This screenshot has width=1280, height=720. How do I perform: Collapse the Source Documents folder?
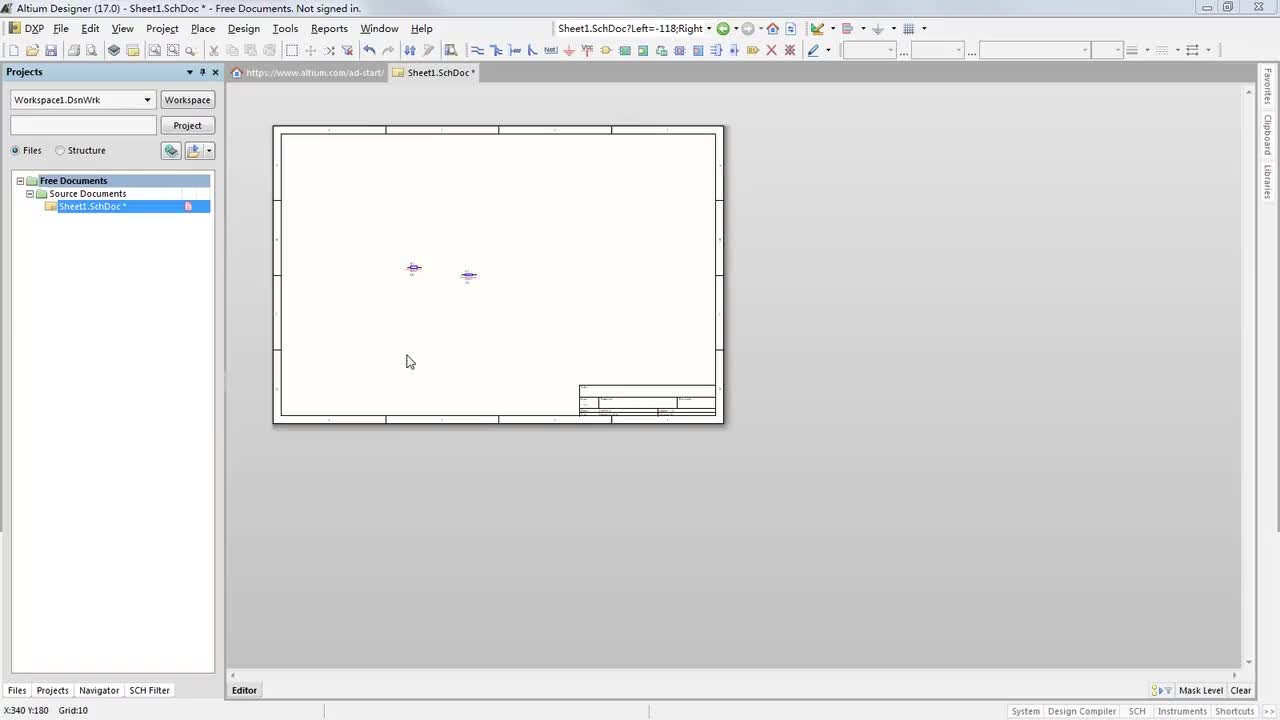(30, 194)
